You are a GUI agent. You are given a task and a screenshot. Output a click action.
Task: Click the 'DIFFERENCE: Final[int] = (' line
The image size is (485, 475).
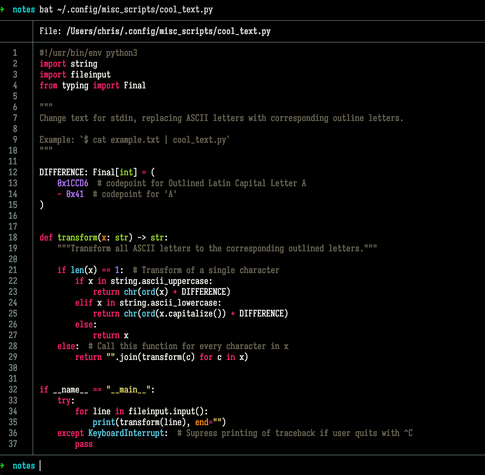pyautogui.click(x=97, y=172)
